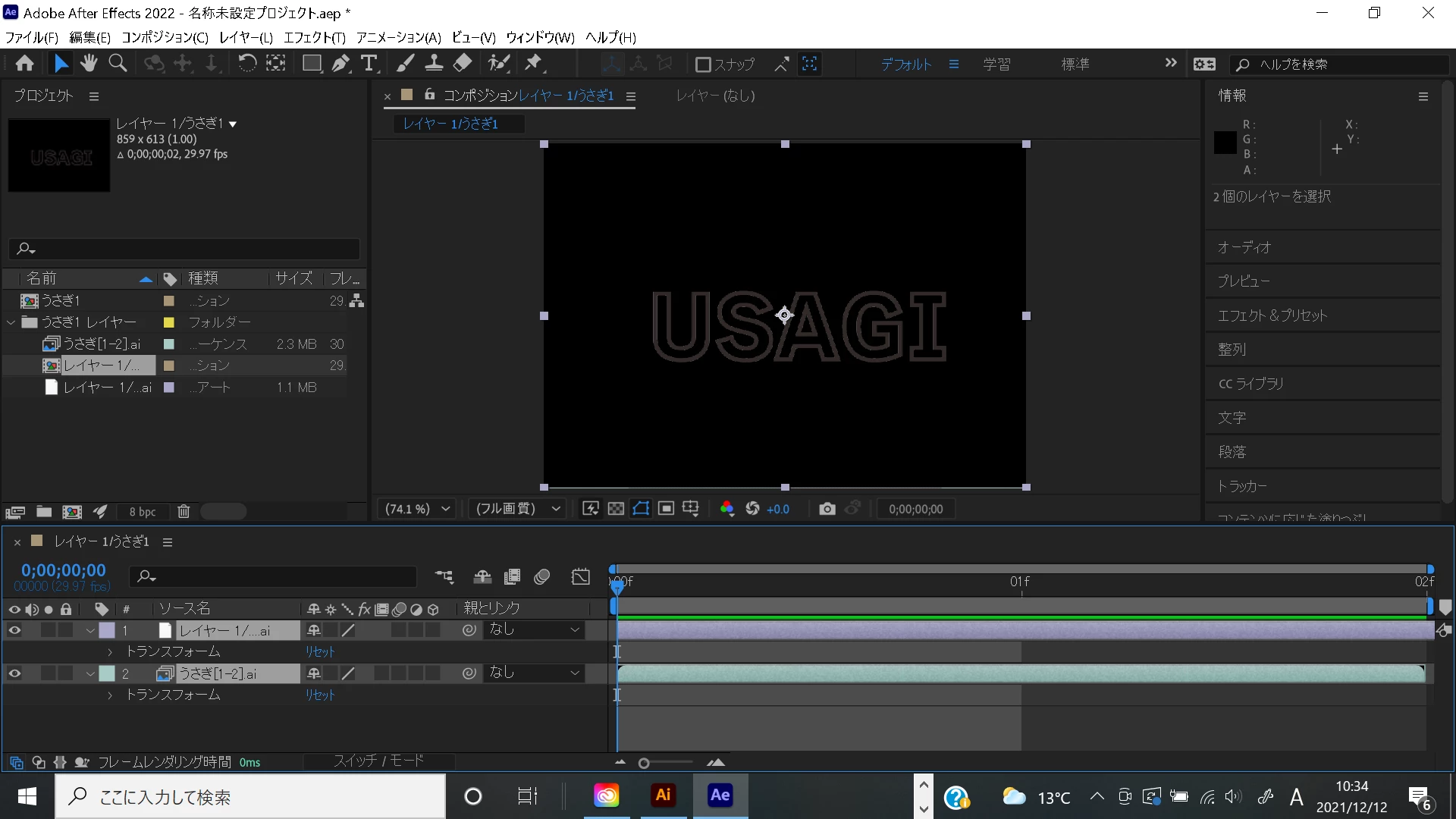Open フル画質 resolution dropdown
Image resolution: width=1456 pixels, height=819 pixels.
(517, 509)
